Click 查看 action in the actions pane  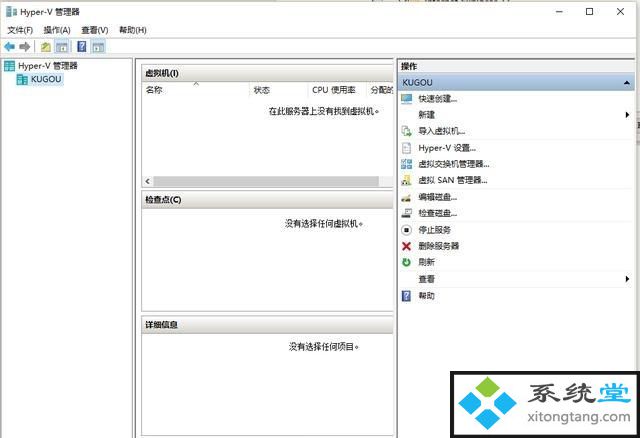coord(427,279)
